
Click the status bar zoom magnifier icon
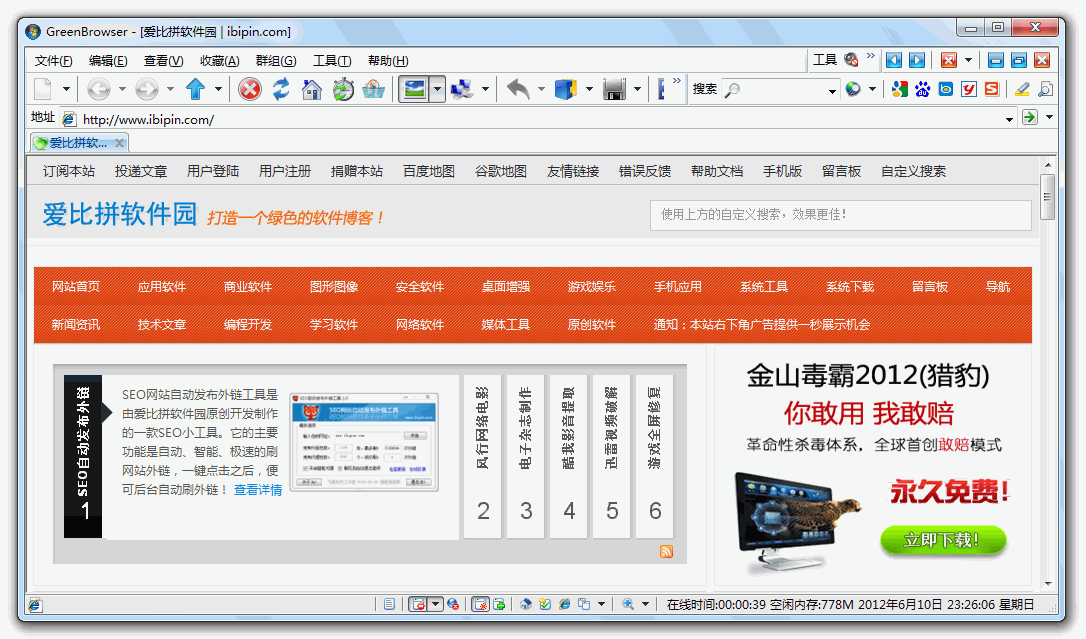627,604
